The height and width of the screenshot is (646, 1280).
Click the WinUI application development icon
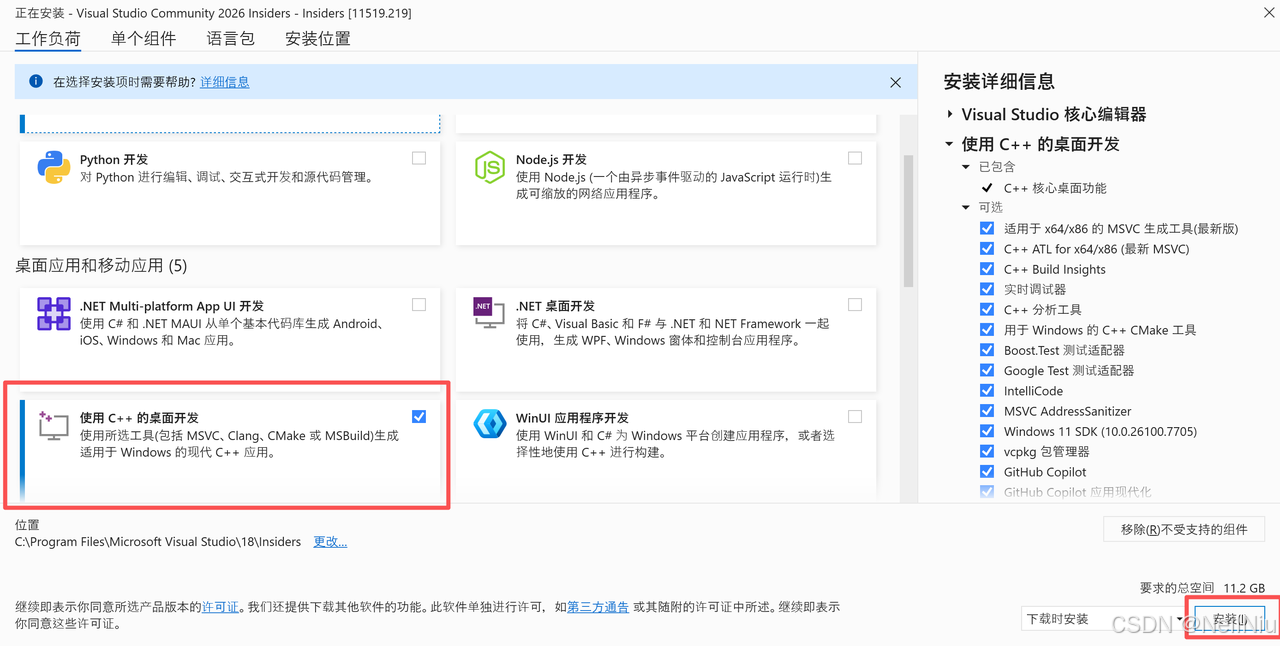tap(489, 425)
